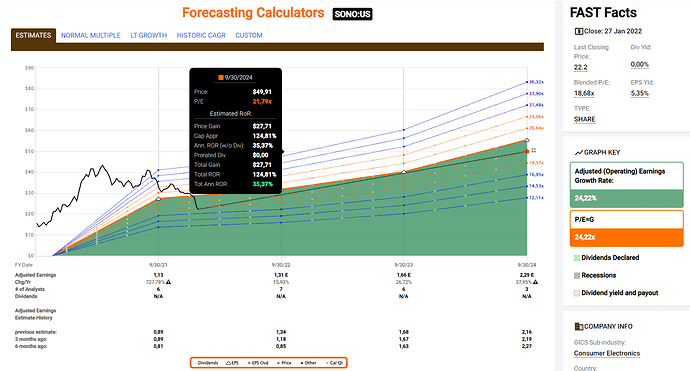Screen dimensions: 690x371
Task: Open the ESTIMATES calculator tab
Action: click(33, 35)
